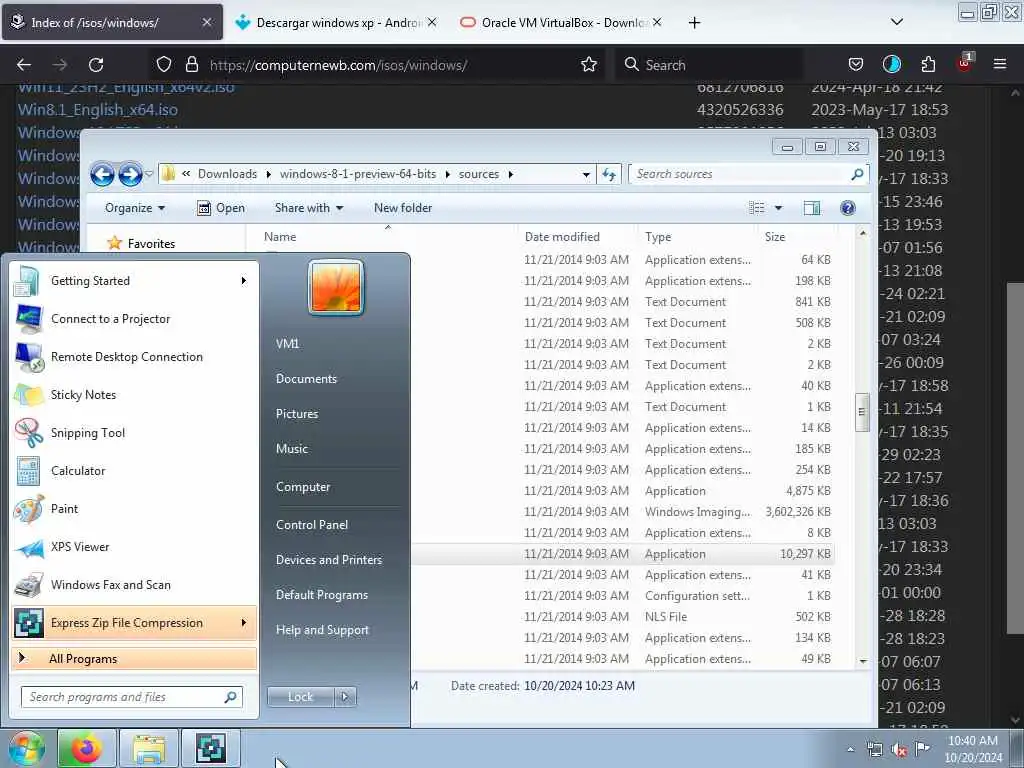1024x768 pixels.
Task: Switch to Oracle VM VirtualBox tab
Action: pyautogui.click(x=560, y=23)
